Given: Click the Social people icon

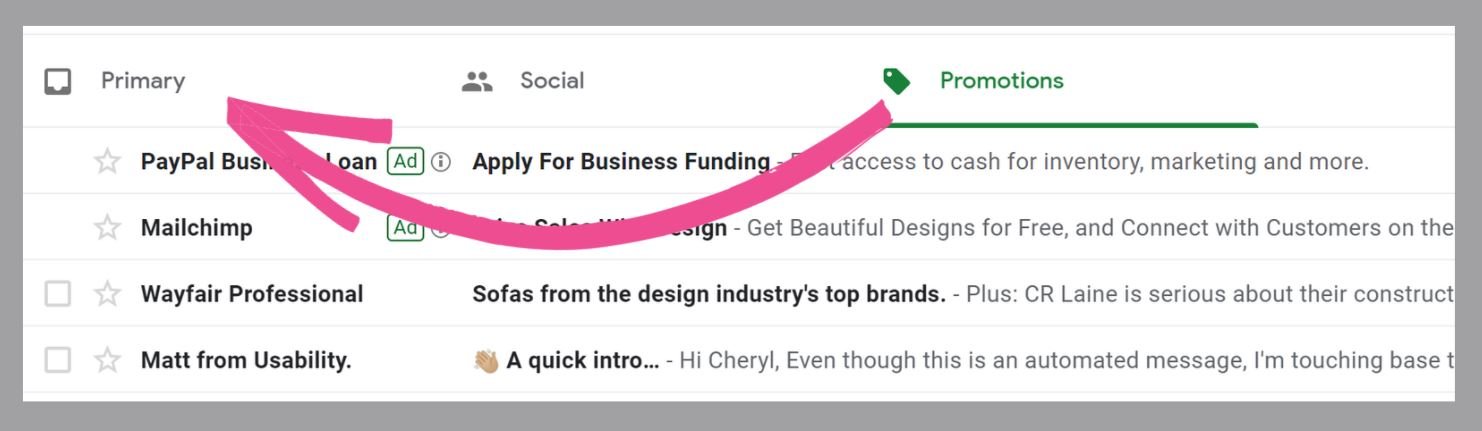Looking at the screenshot, I should 477,82.
